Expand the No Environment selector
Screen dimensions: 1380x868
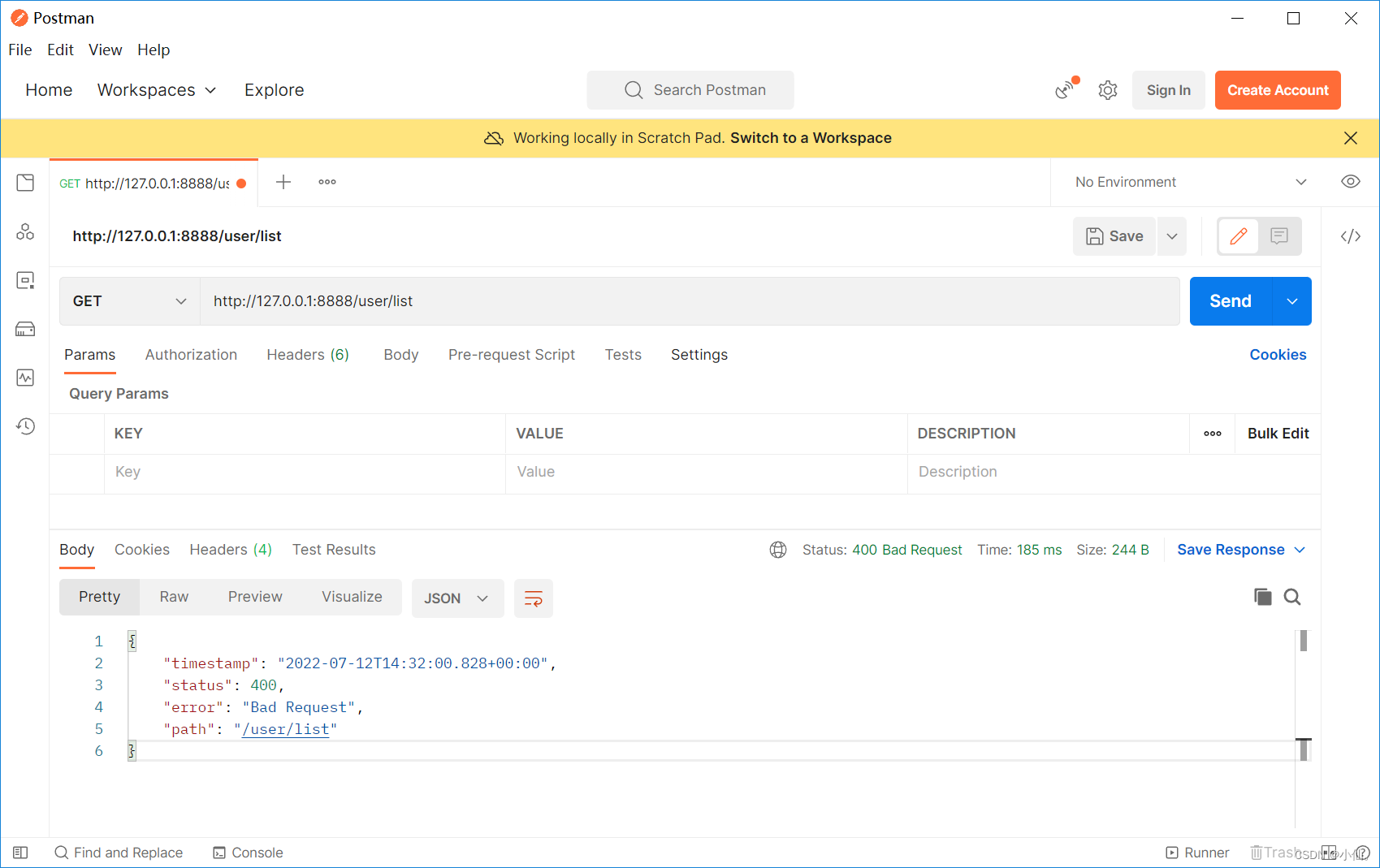(x=1186, y=182)
